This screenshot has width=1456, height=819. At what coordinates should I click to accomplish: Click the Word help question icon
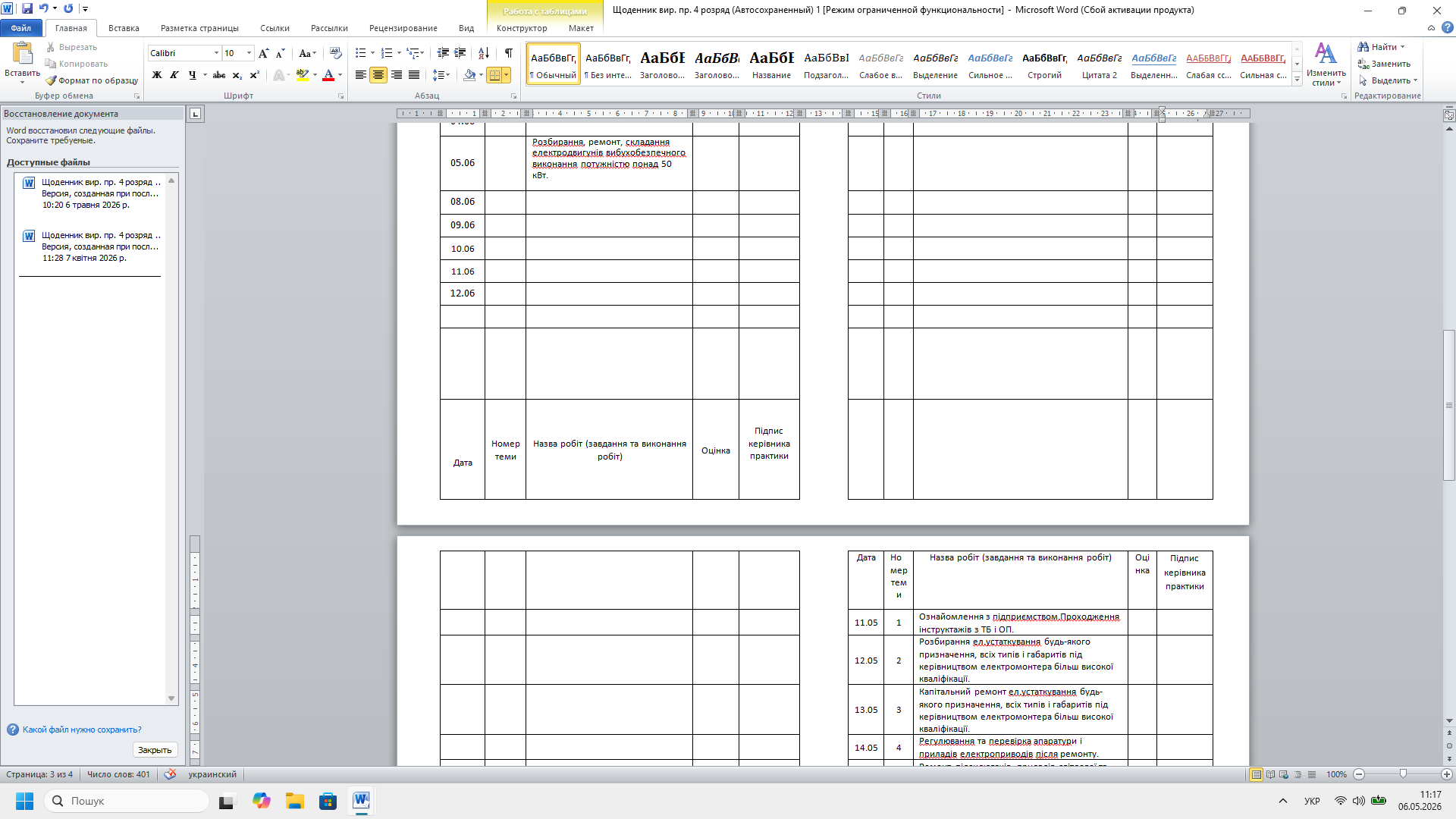1448,28
